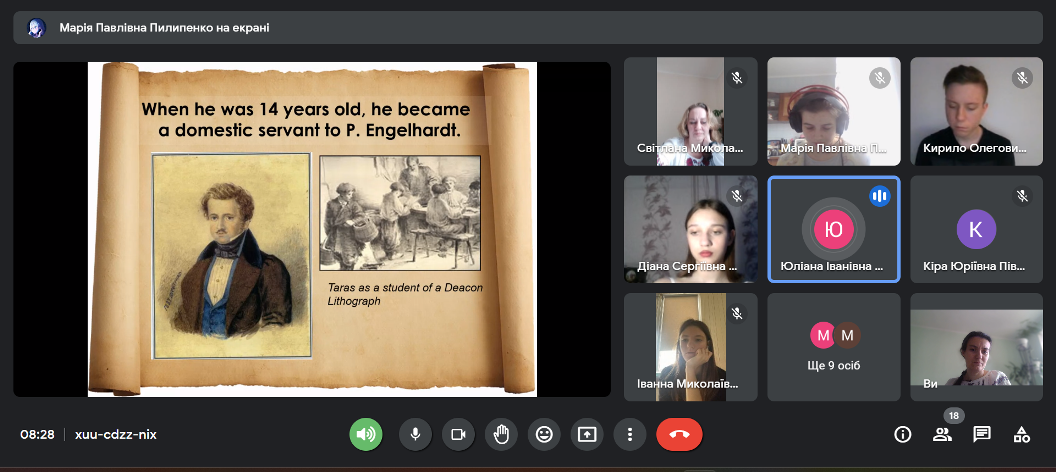The image size is (1056, 472).
Task: Select Кіра Юріївна's tile
Action: [x=977, y=229]
